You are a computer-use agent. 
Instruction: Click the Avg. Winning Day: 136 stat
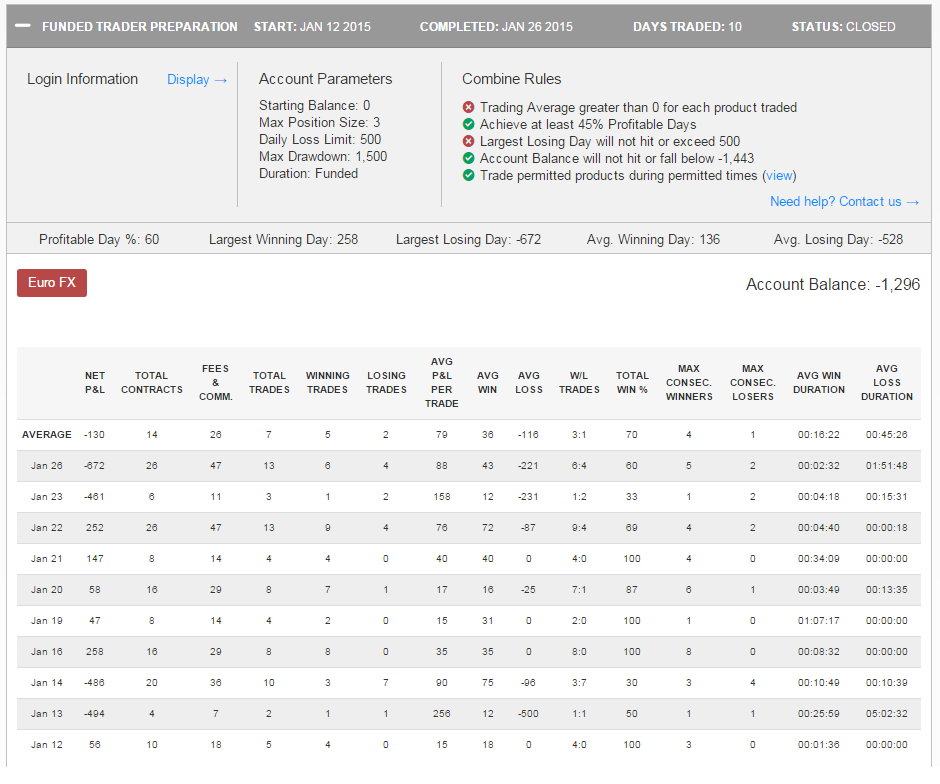point(653,240)
